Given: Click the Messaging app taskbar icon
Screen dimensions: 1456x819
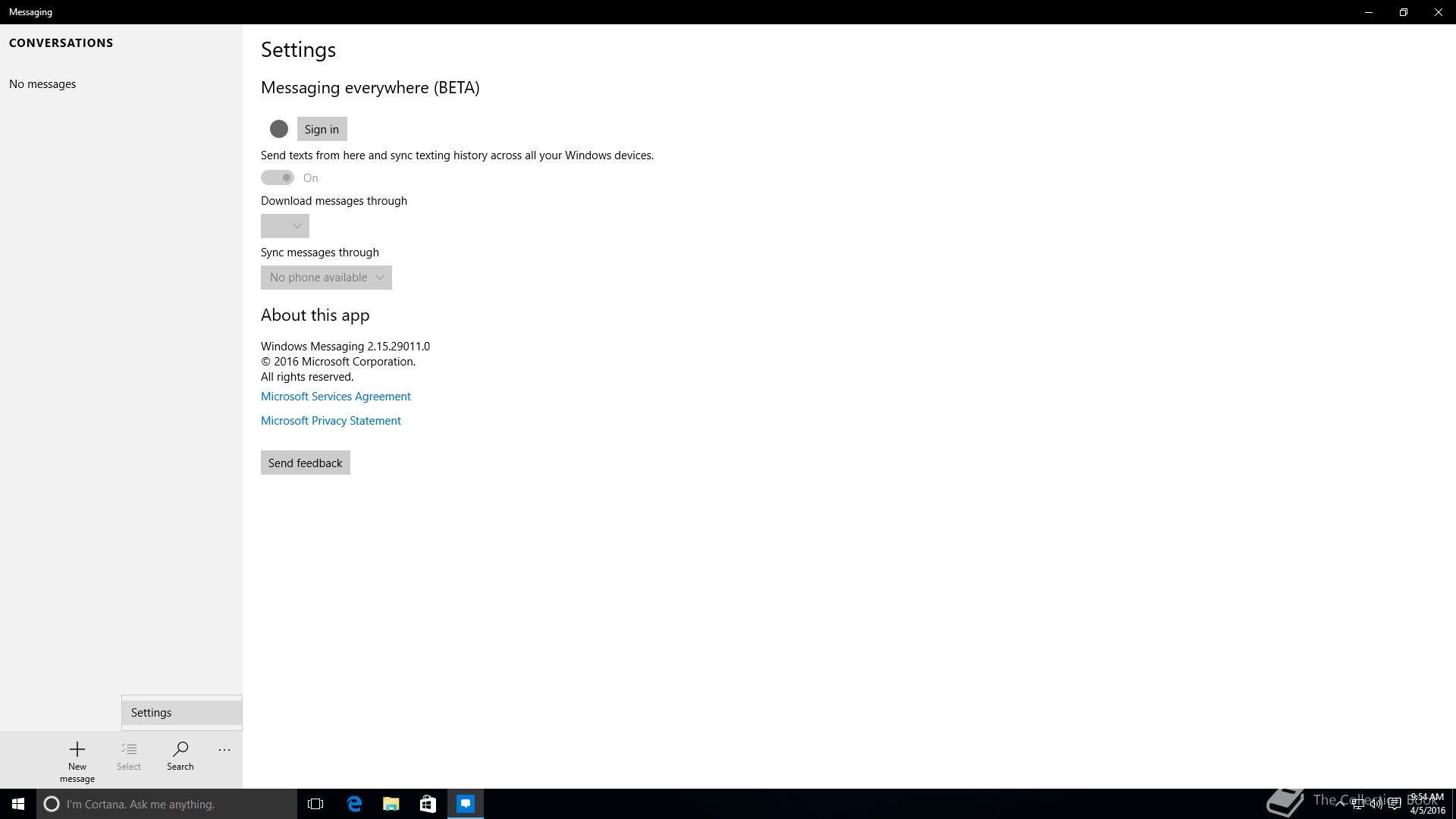Looking at the screenshot, I should 466,804.
